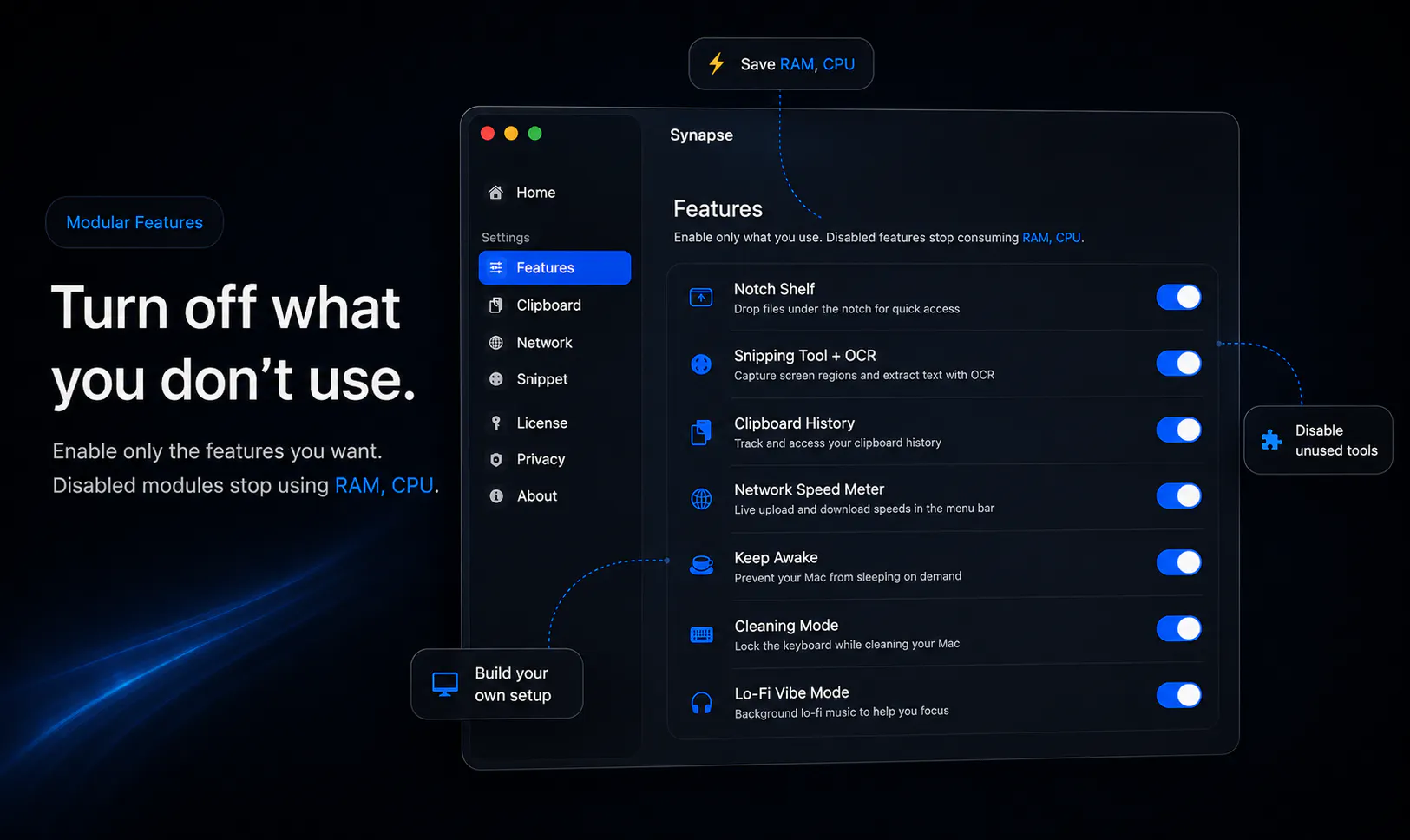Click the lightning bolt icon beside Save RAM, CPU
Image resolution: width=1410 pixels, height=840 pixels.
(717, 63)
